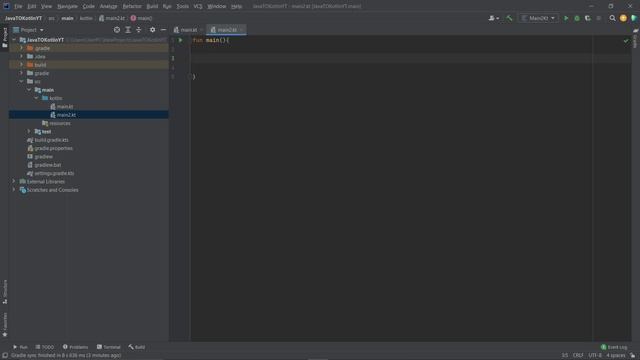This screenshot has height=360, width=640.
Task: Hide the Project tool window
Action: pos(163,30)
